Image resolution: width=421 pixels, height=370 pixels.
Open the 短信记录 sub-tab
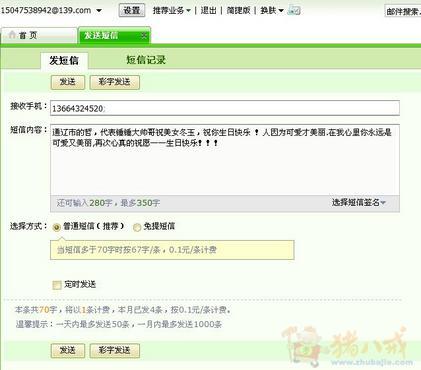(146, 60)
